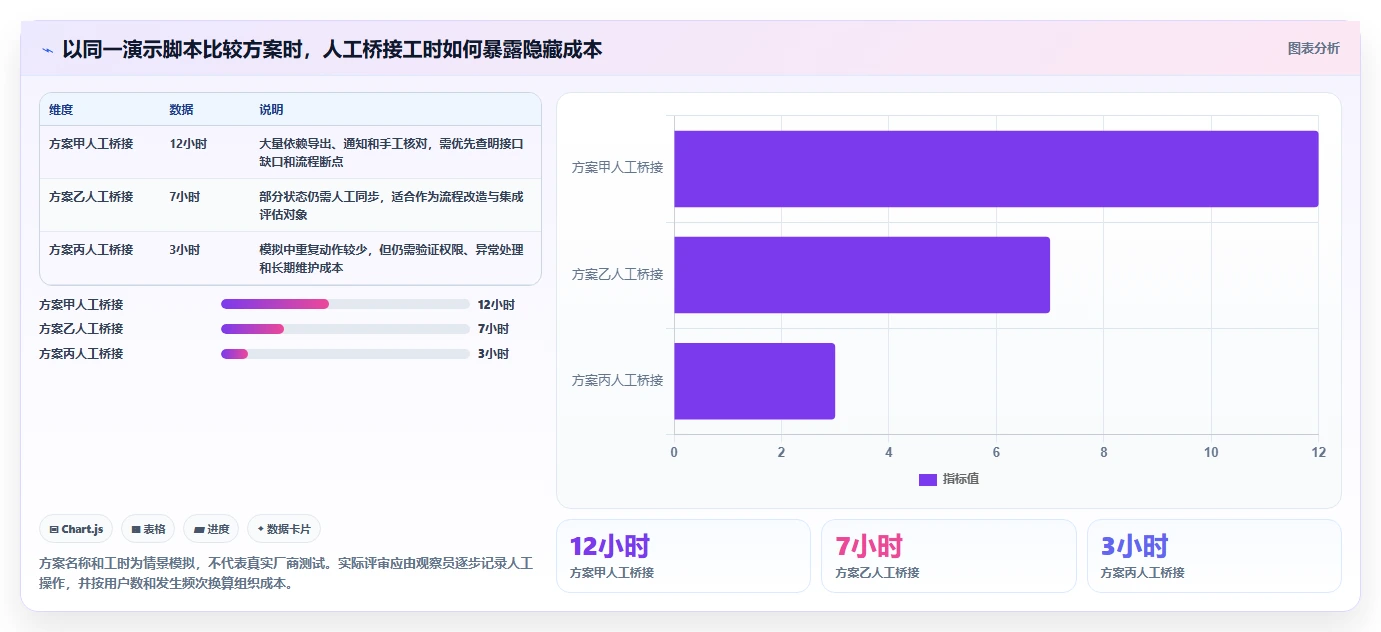Click the 方案乙人工桥接 progress row label
This screenshot has width=1381, height=632.
[81, 329]
